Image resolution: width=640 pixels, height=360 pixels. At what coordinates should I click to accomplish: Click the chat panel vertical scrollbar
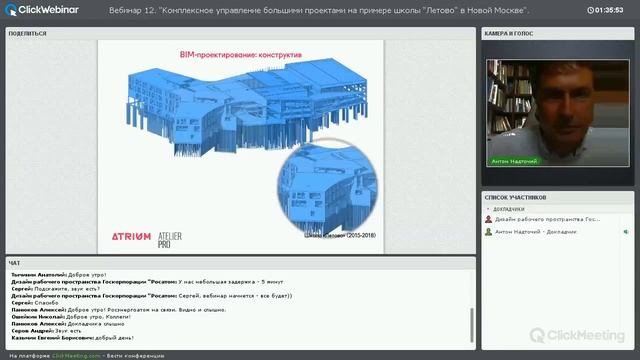pos(472,324)
